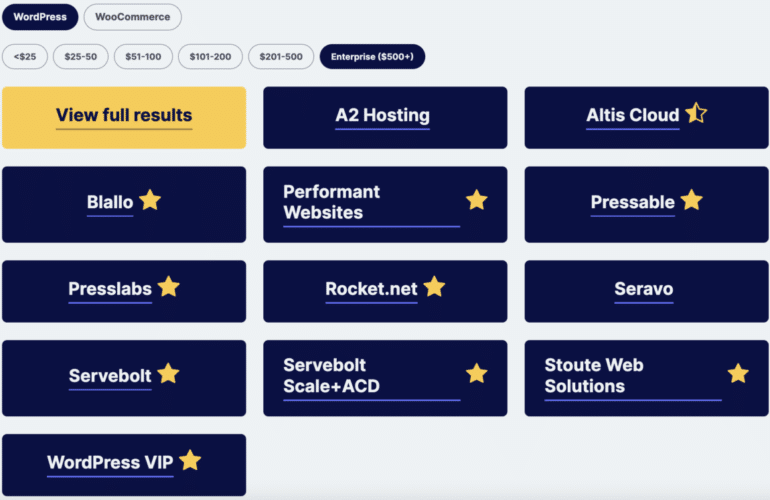Go to Servebolt Scale+ACD results
The image size is (770, 500).
pos(331,376)
